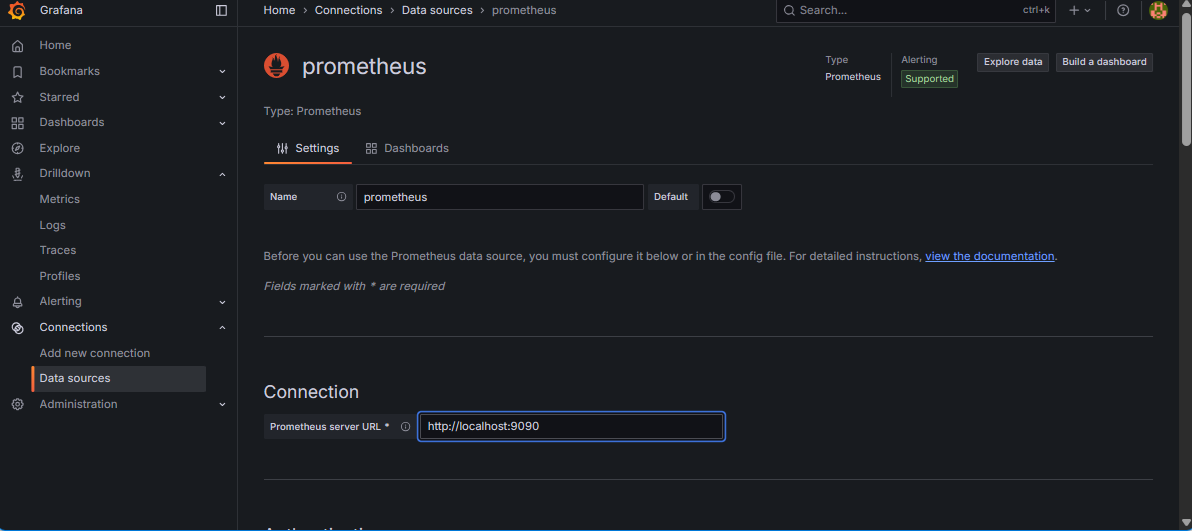Viewport: 1192px width, 531px height.
Task: Dock the sidebar menu panel icon
Action: coord(221,10)
